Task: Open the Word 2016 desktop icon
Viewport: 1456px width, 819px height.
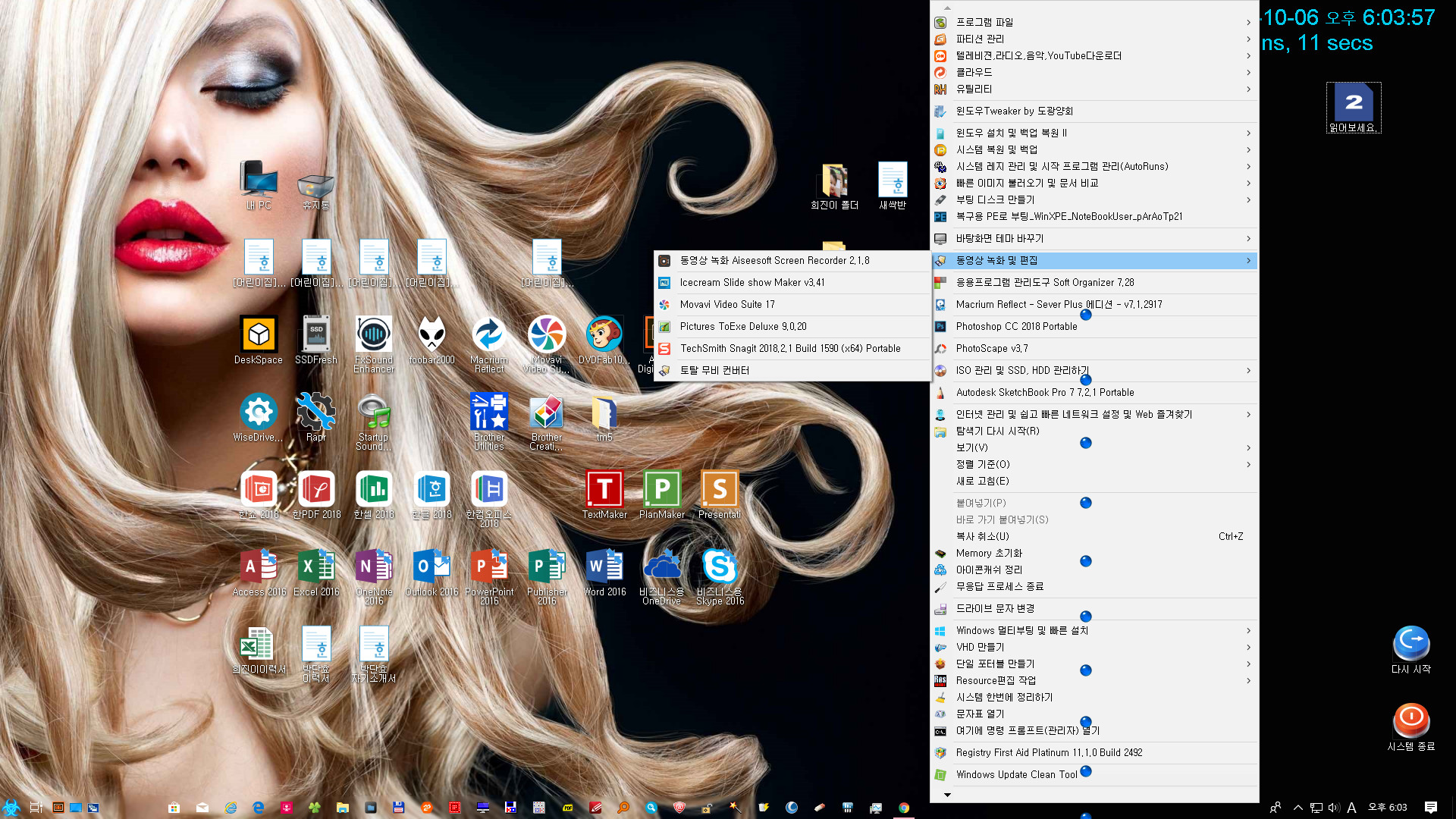Action: coord(604,572)
